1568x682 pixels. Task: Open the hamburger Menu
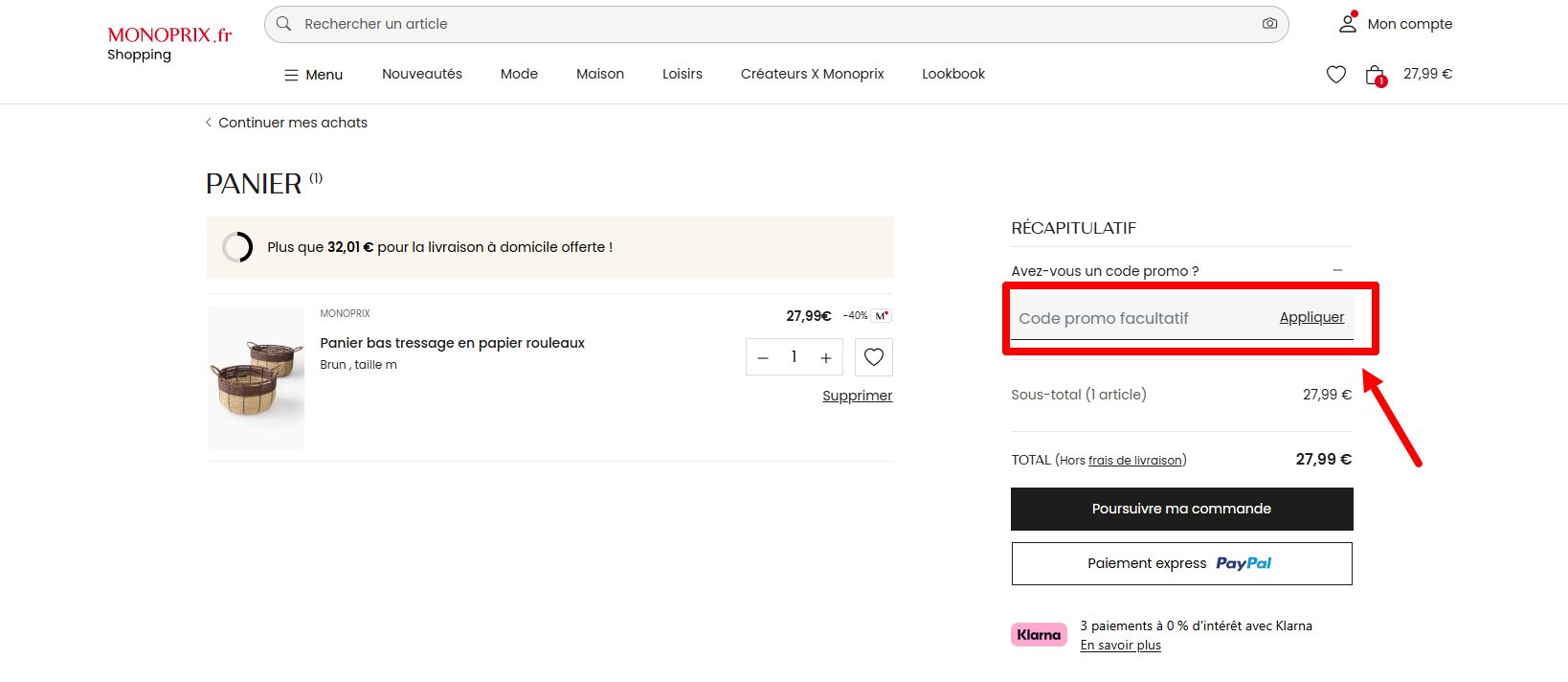coord(313,75)
